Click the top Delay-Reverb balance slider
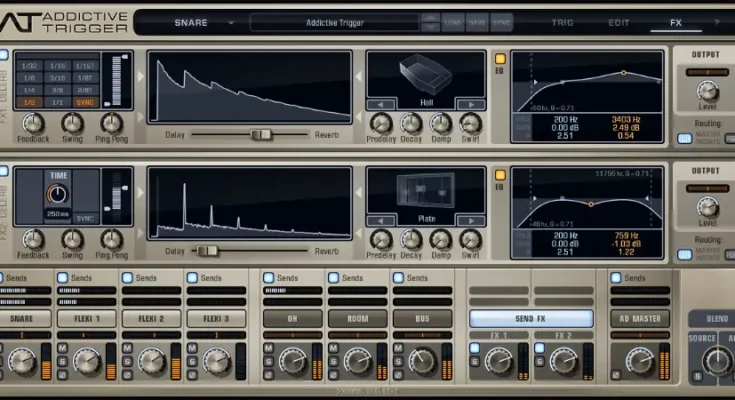The image size is (735, 400). 260,134
